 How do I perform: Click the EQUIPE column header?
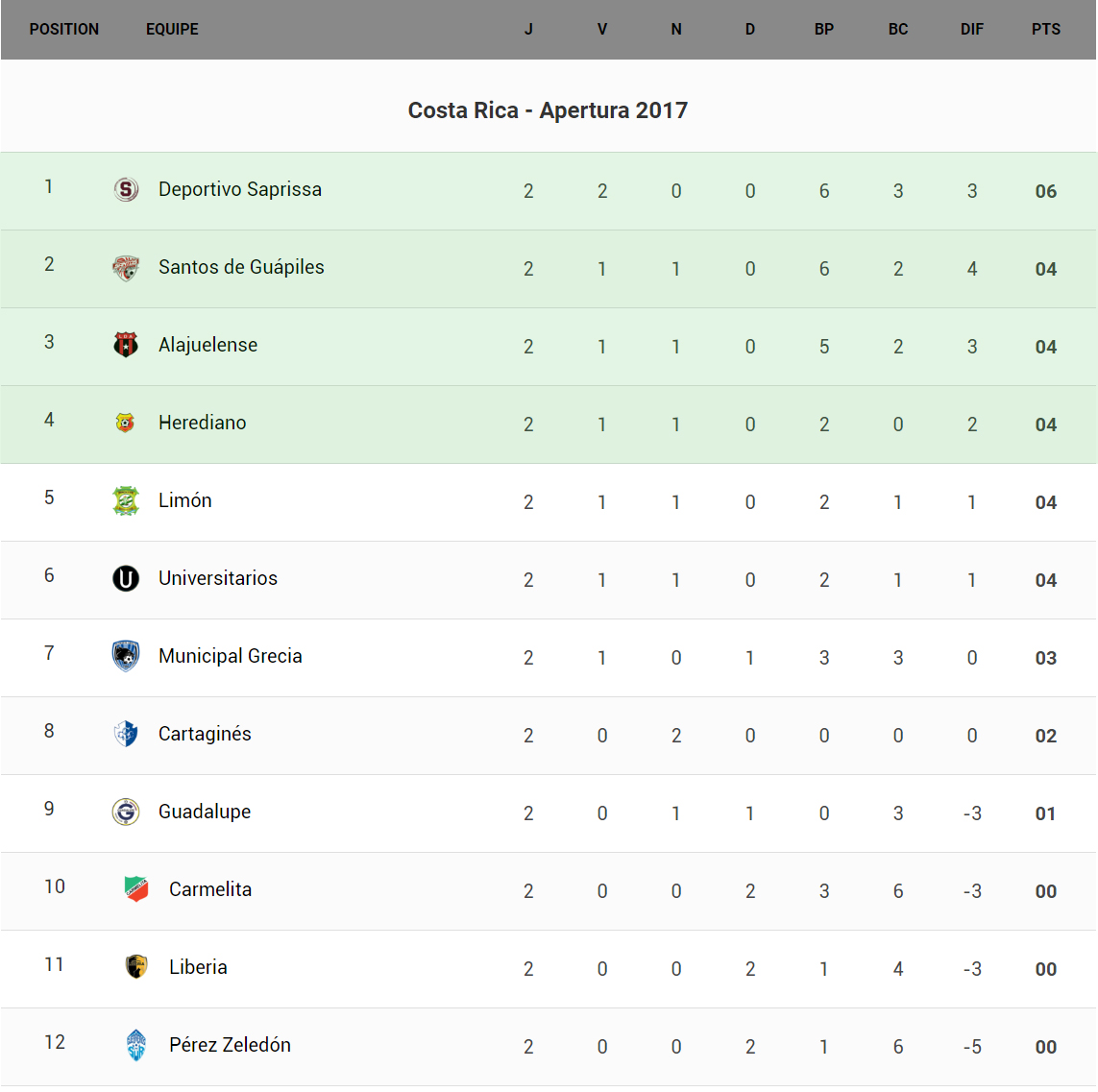pyautogui.click(x=172, y=30)
